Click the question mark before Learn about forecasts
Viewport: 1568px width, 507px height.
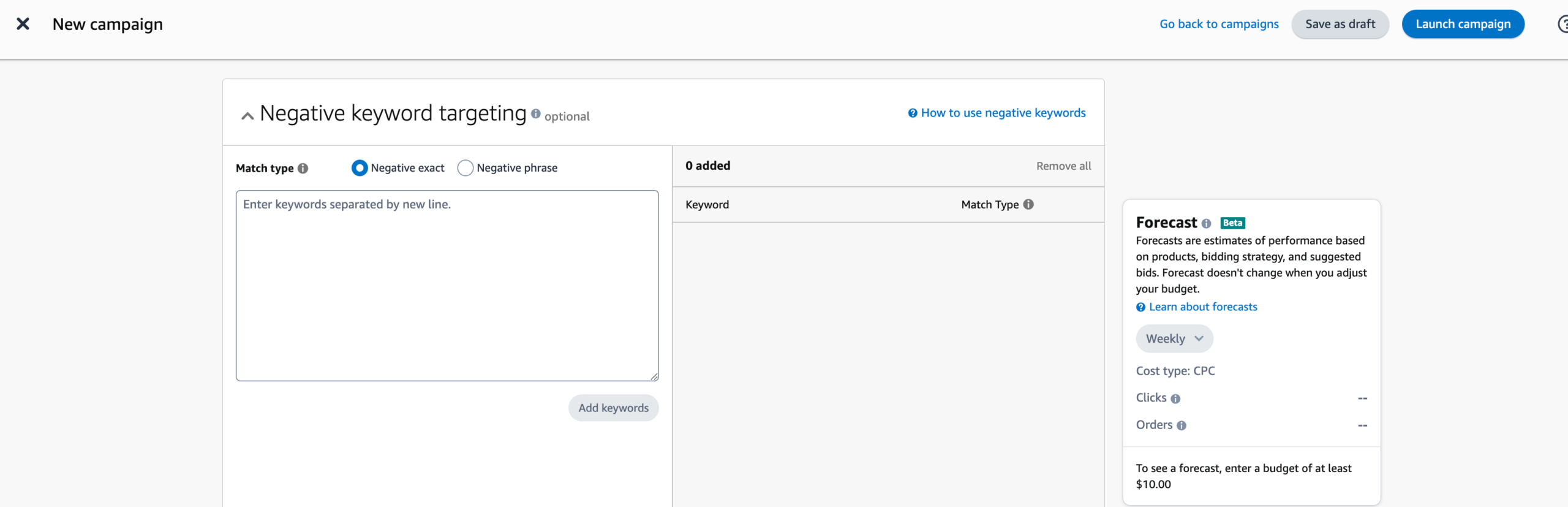(x=1140, y=307)
